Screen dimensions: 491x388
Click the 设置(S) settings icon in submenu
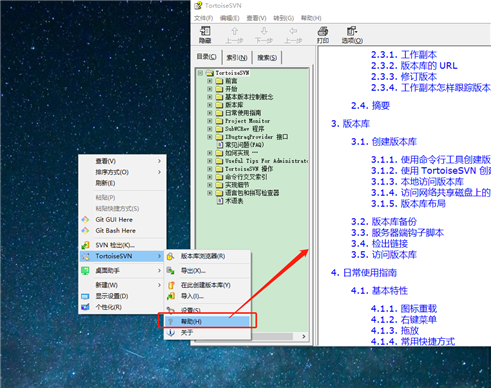click(x=170, y=310)
